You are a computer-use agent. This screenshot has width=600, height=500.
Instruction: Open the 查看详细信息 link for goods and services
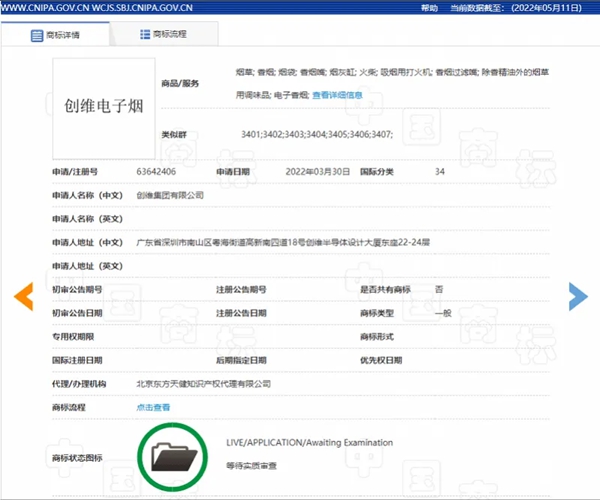tap(337, 95)
